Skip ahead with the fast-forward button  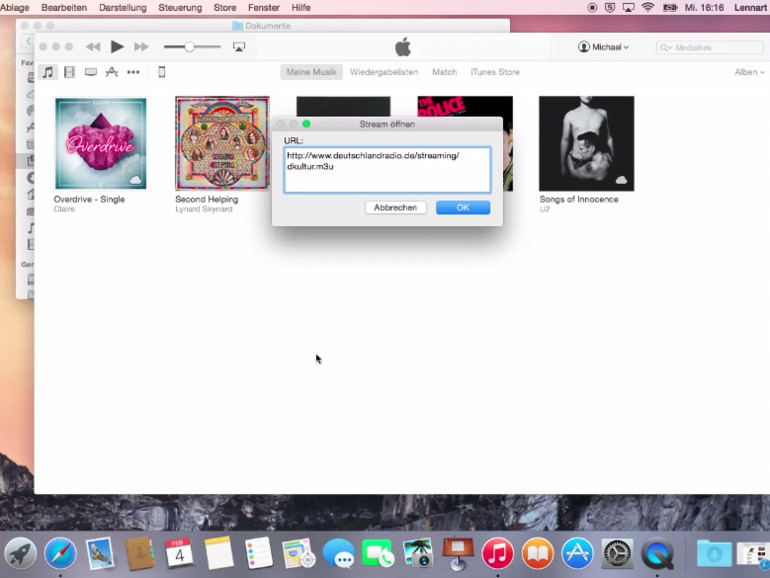pos(141,47)
